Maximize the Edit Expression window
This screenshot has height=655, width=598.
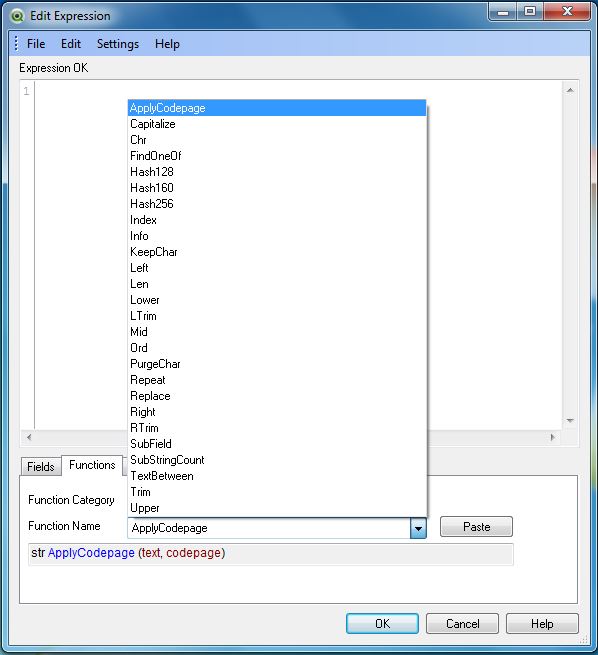pos(530,12)
